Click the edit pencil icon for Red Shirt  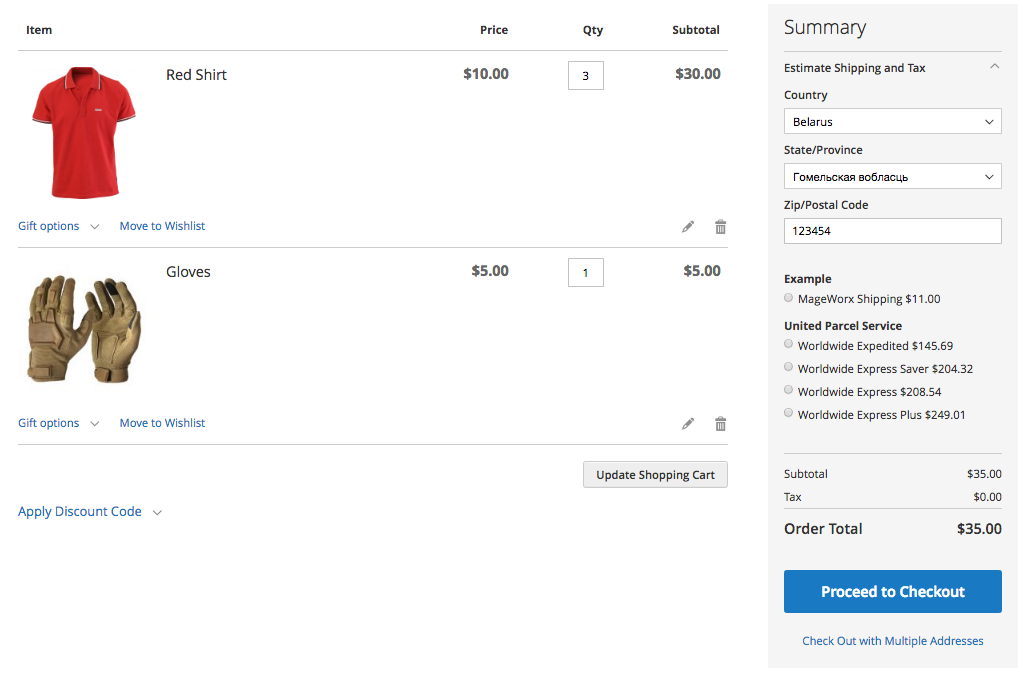tap(688, 227)
